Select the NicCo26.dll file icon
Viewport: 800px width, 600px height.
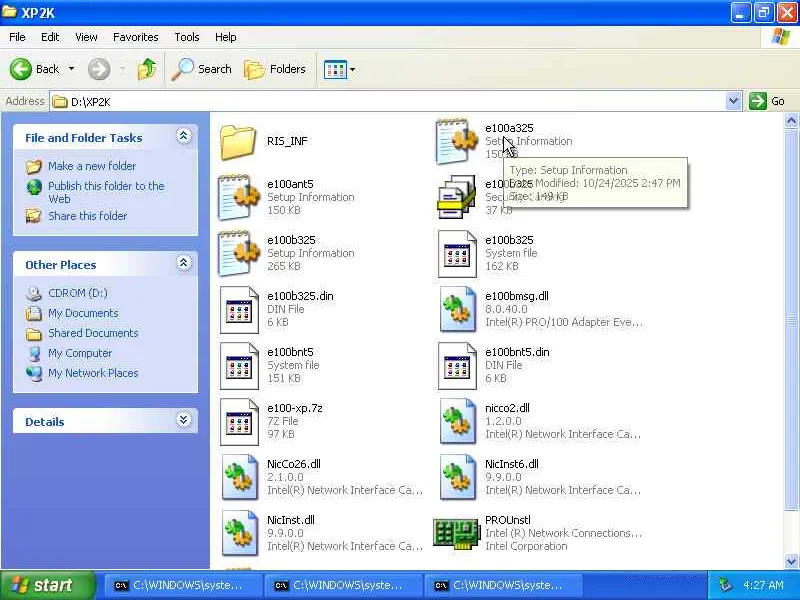tap(239, 478)
